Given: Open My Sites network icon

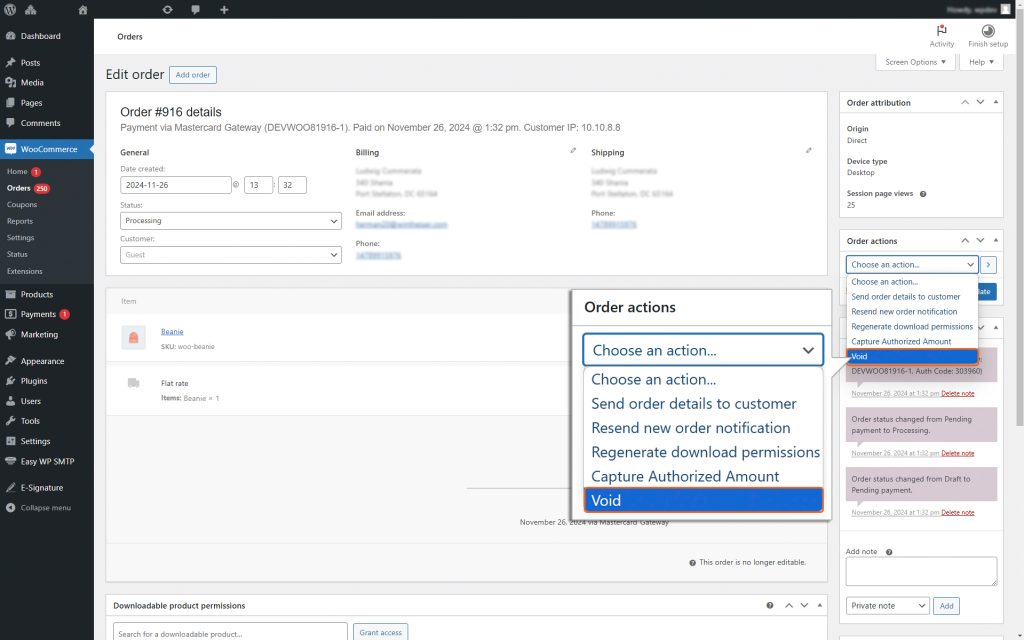Looking at the screenshot, I should click(31, 10).
